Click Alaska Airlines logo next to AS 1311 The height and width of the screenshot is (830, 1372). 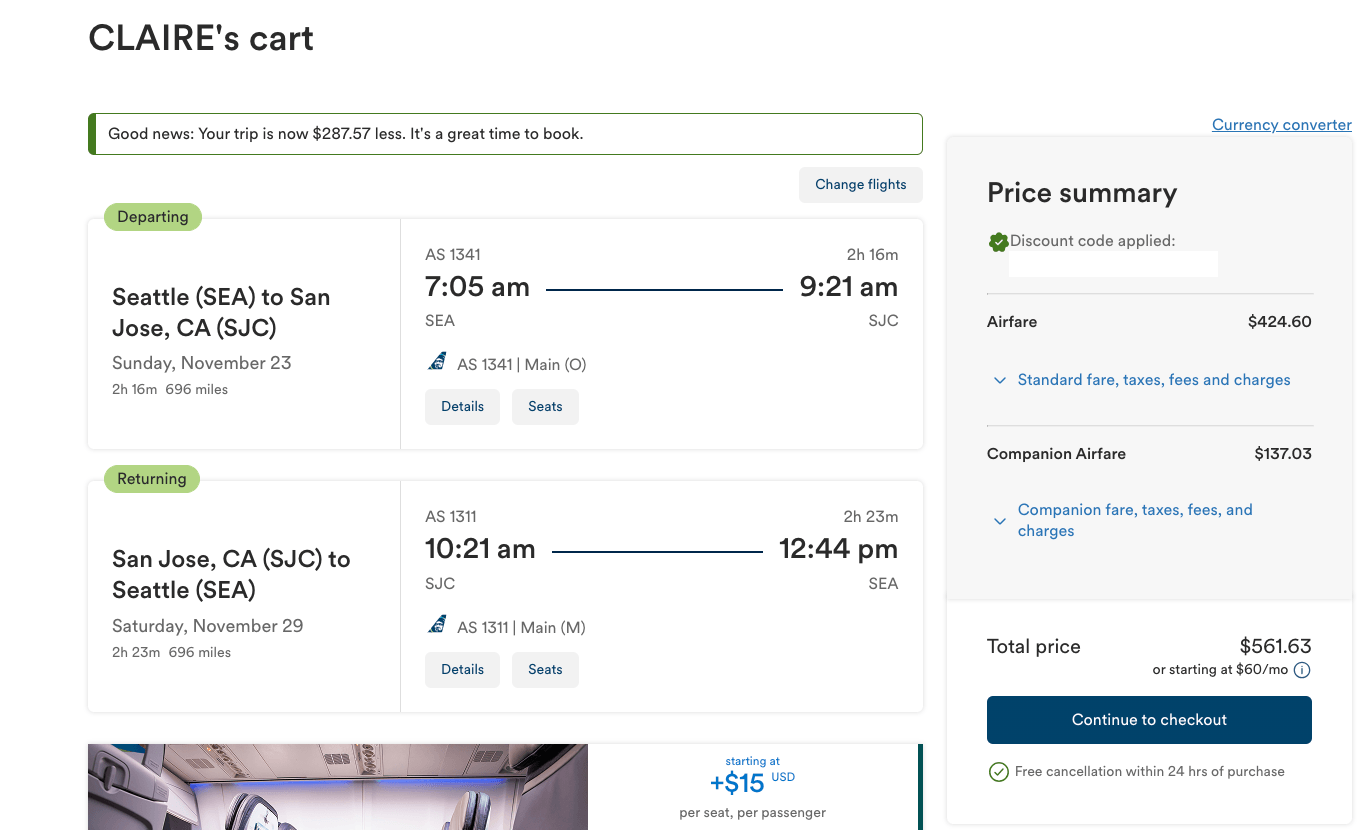(x=437, y=626)
